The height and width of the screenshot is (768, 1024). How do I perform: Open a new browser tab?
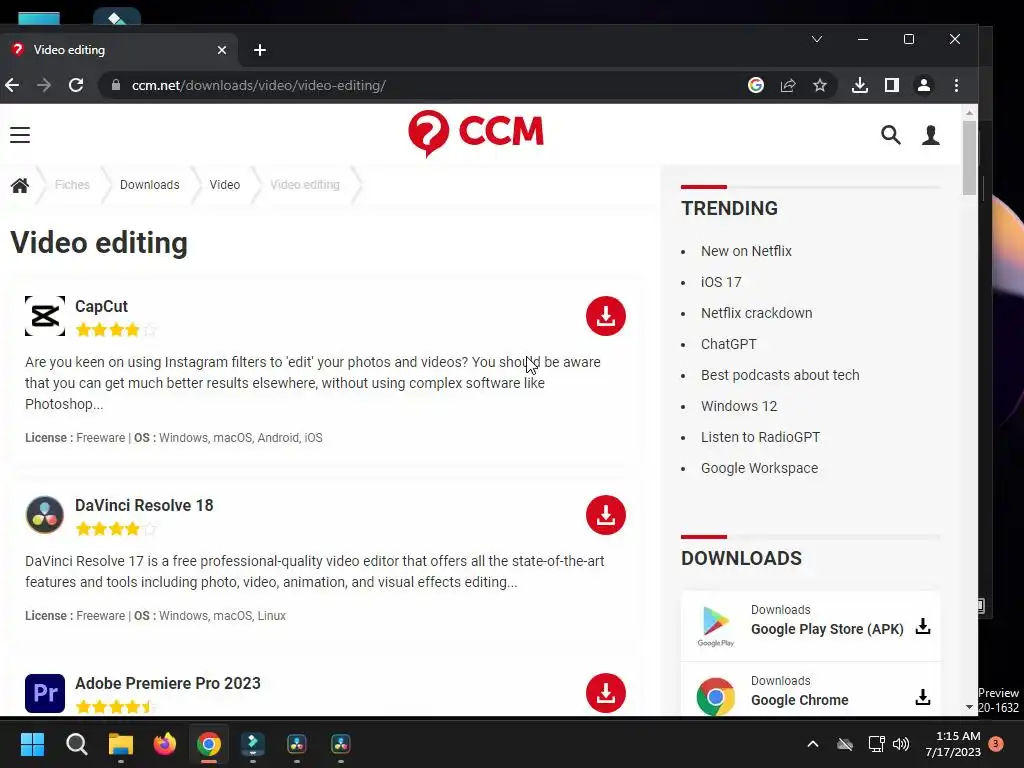(x=260, y=50)
